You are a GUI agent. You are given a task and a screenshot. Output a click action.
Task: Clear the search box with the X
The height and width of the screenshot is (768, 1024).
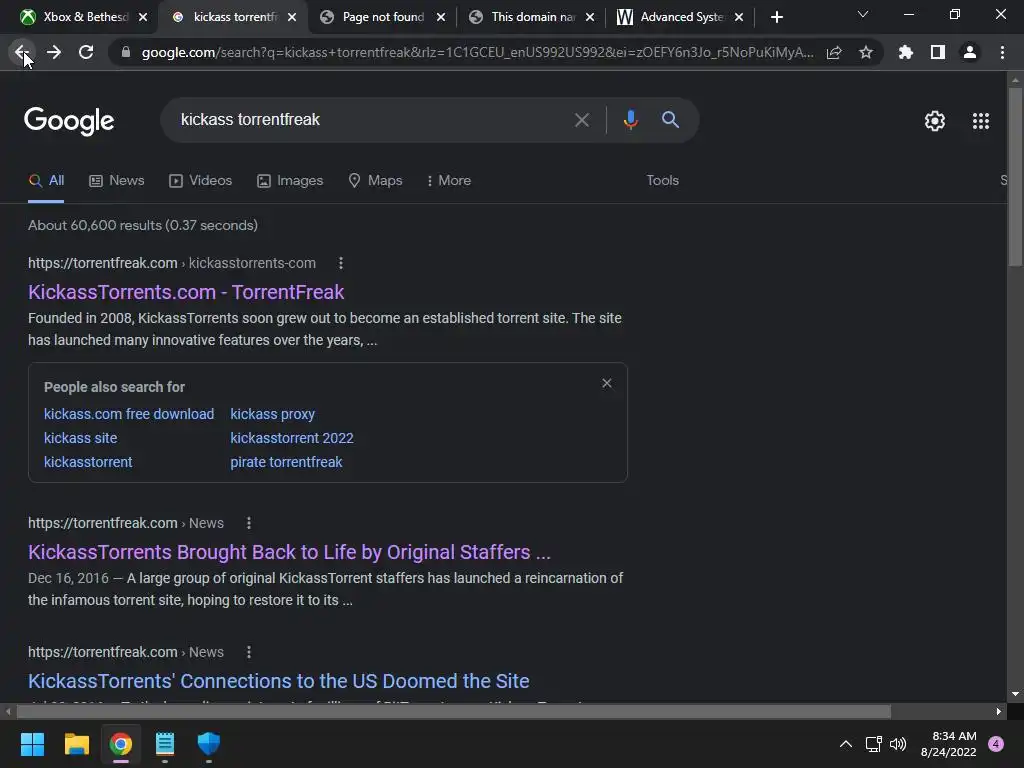pyautogui.click(x=581, y=120)
